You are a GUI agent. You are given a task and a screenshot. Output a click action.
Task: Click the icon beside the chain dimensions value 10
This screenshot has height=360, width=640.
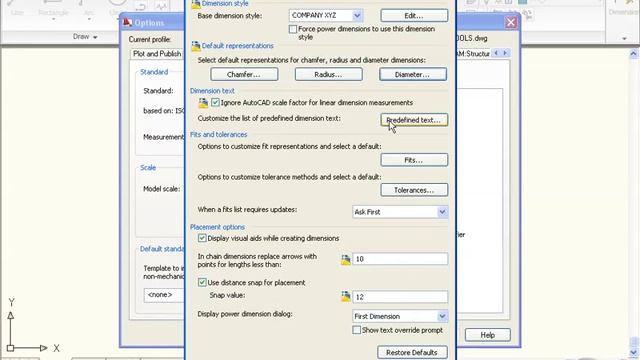point(346,259)
